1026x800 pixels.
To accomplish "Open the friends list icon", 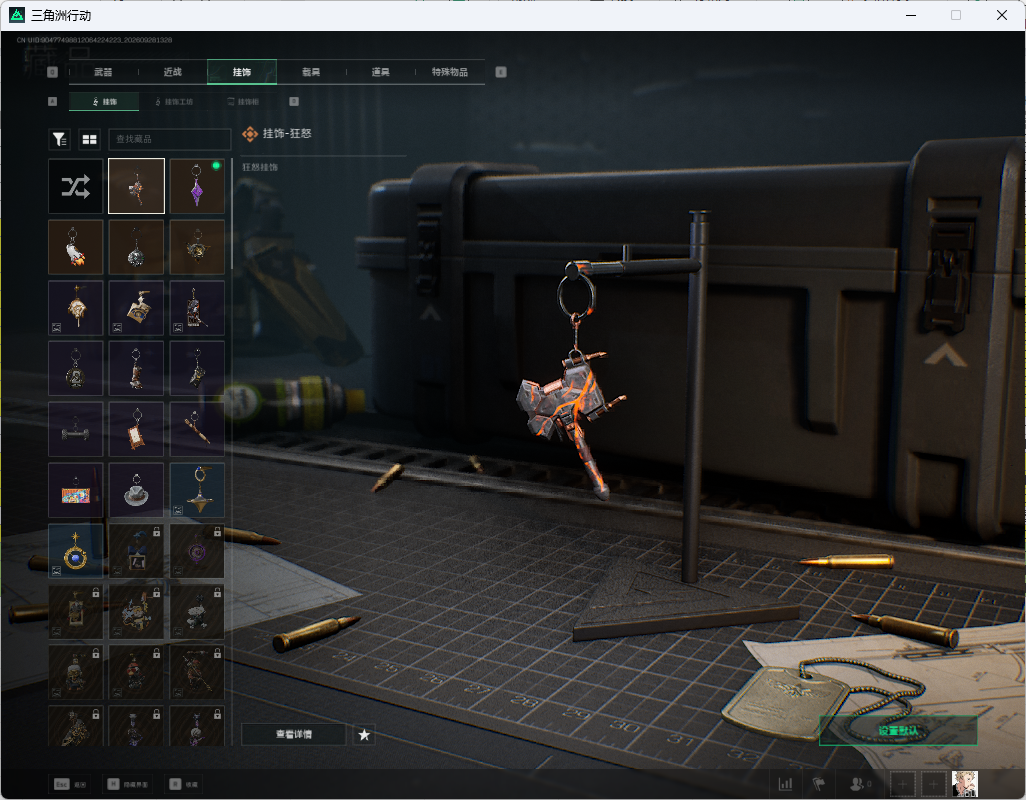I will pyautogui.click(x=860, y=783).
